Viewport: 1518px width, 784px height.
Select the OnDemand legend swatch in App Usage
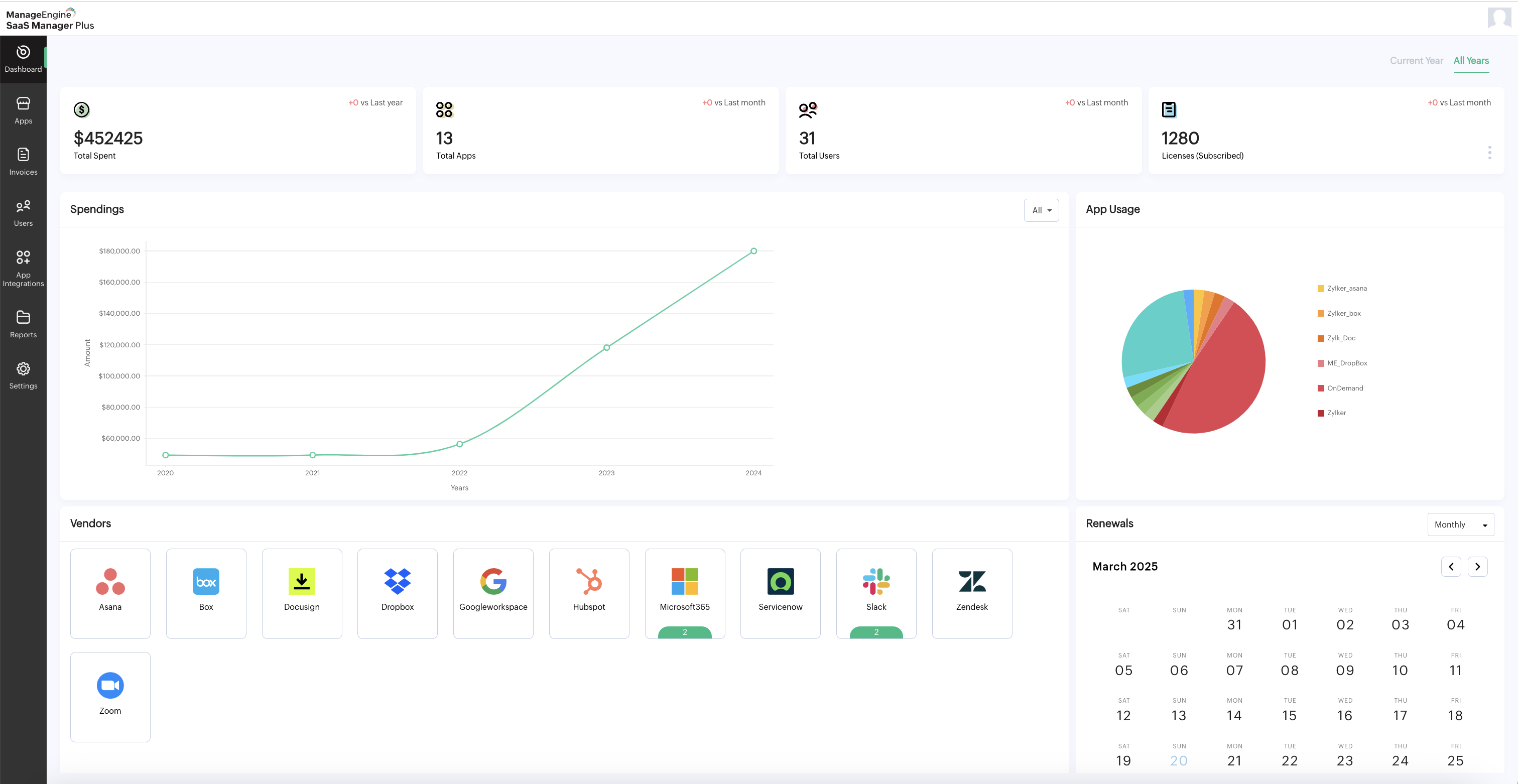tap(1320, 387)
